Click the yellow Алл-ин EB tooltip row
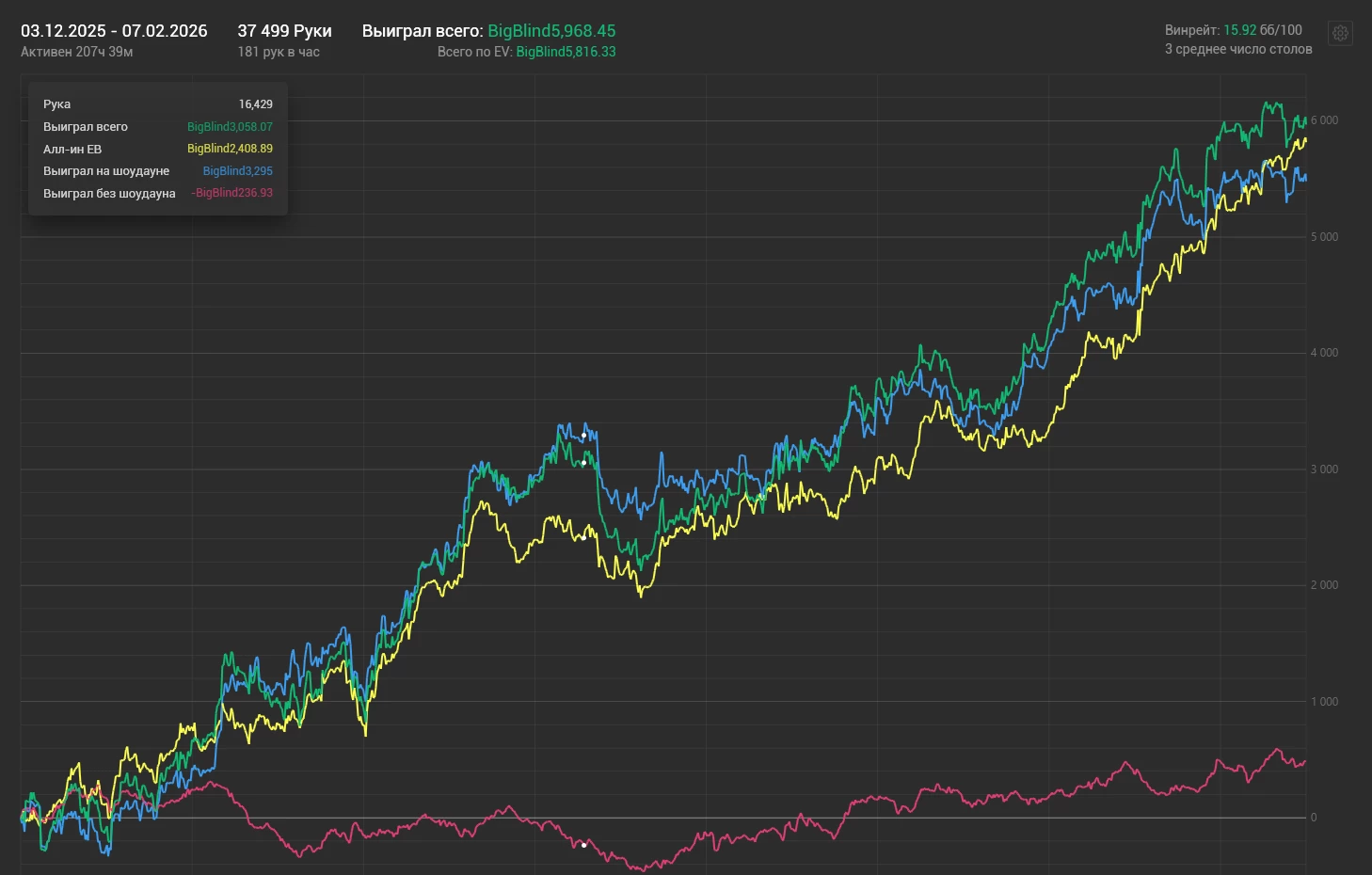 tap(157, 149)
